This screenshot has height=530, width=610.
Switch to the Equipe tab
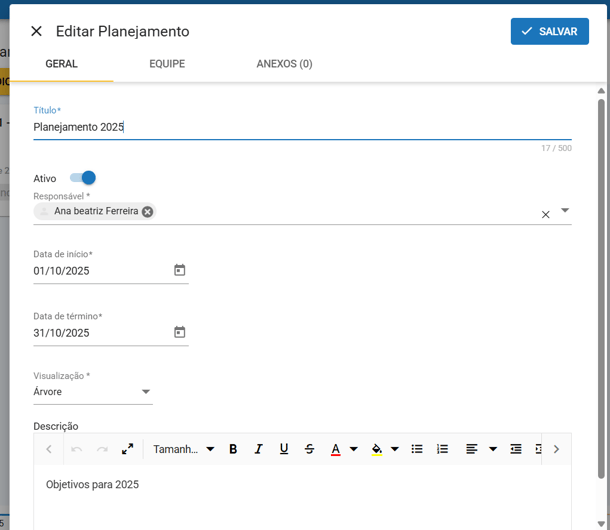tap(167, 64)
